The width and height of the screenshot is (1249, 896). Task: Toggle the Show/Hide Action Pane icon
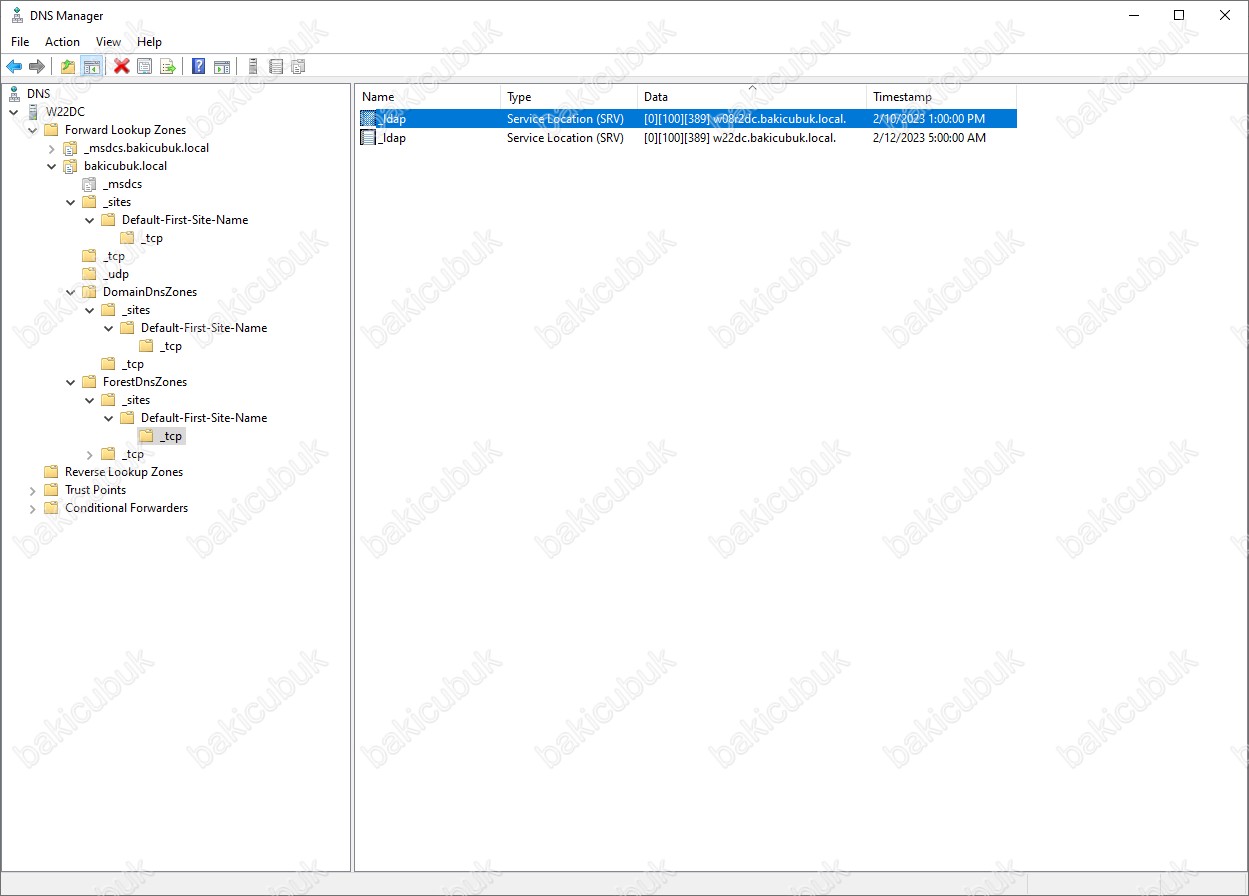pos(222,67)
